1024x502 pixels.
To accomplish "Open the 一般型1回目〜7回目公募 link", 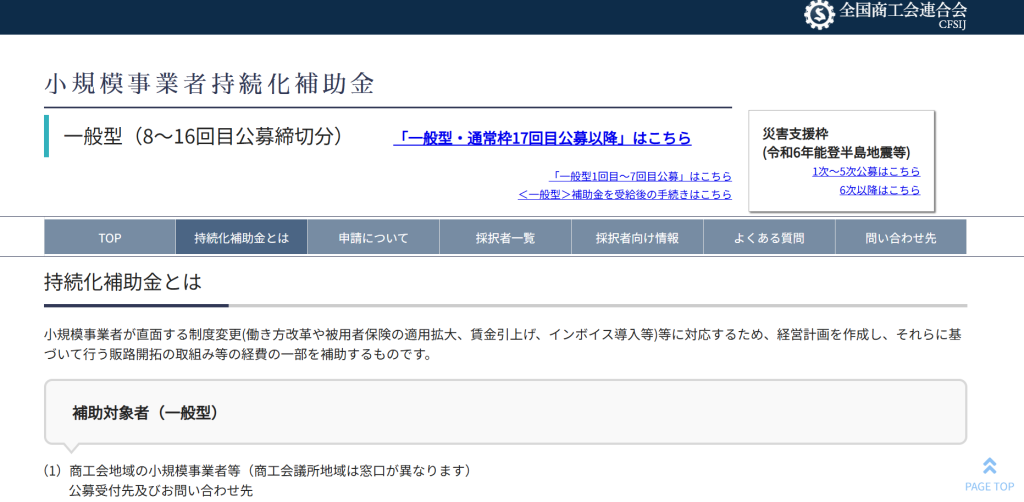I will click(x=641, y=175).
